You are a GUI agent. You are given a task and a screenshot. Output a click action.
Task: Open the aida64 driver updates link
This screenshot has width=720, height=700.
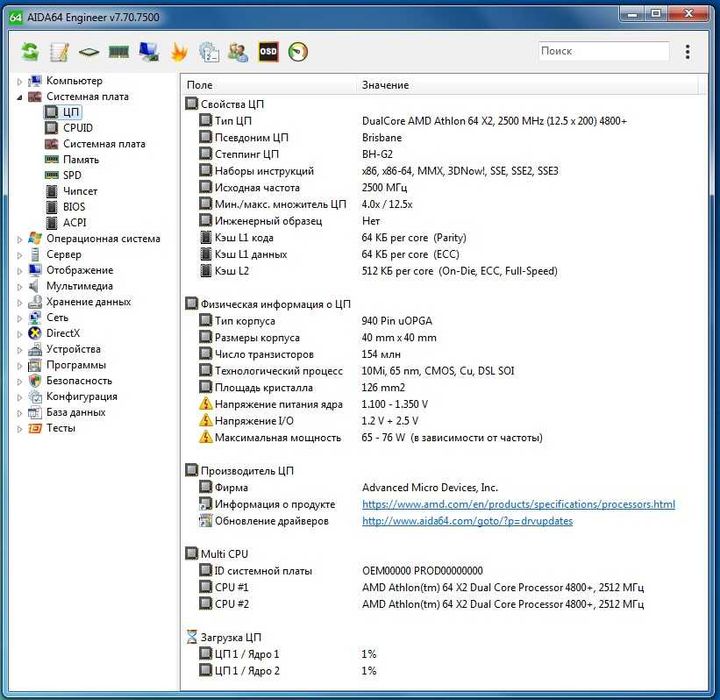click(x=467, y=521)
